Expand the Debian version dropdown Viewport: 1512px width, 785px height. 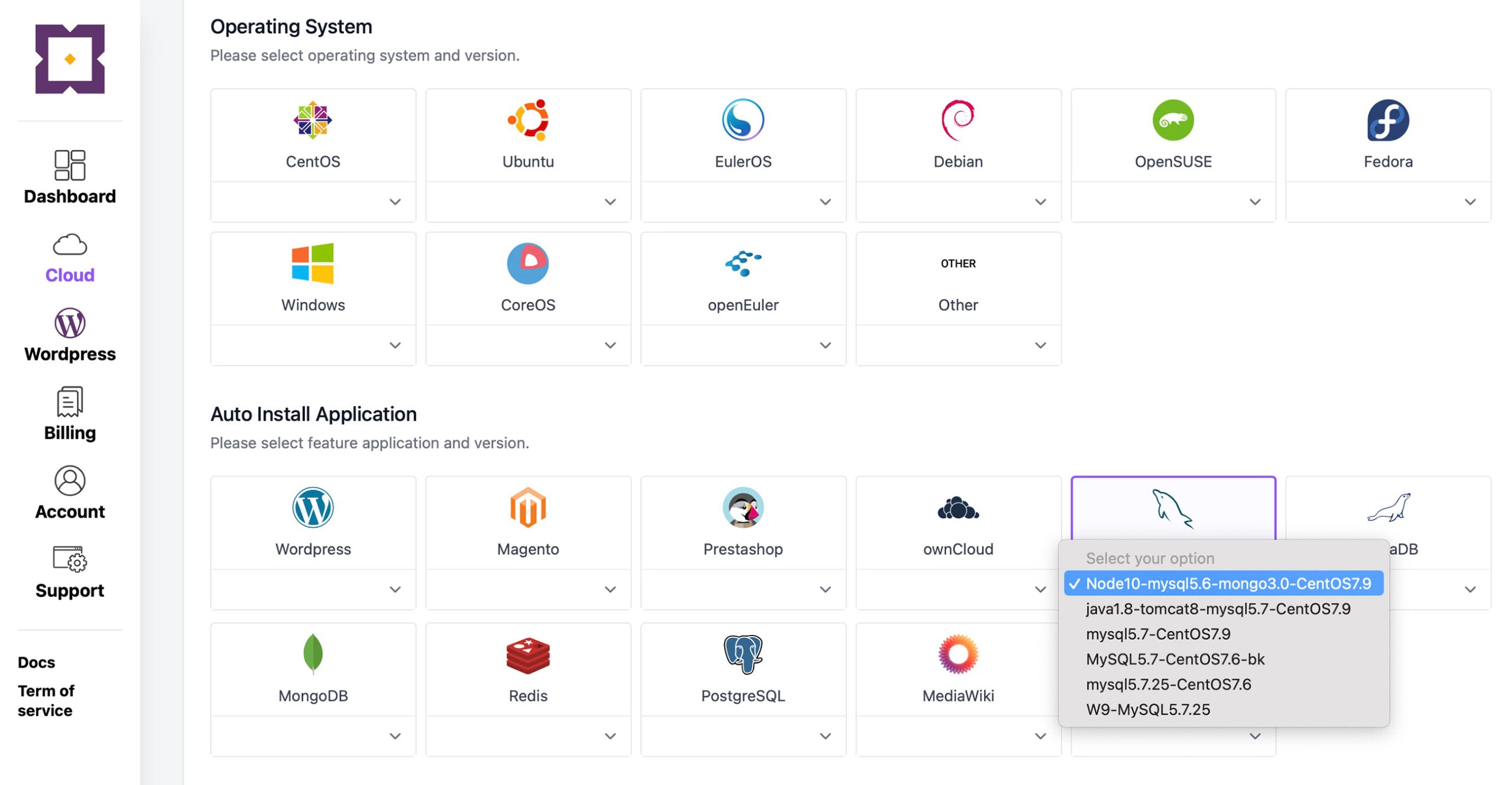(x=957, y=202)
